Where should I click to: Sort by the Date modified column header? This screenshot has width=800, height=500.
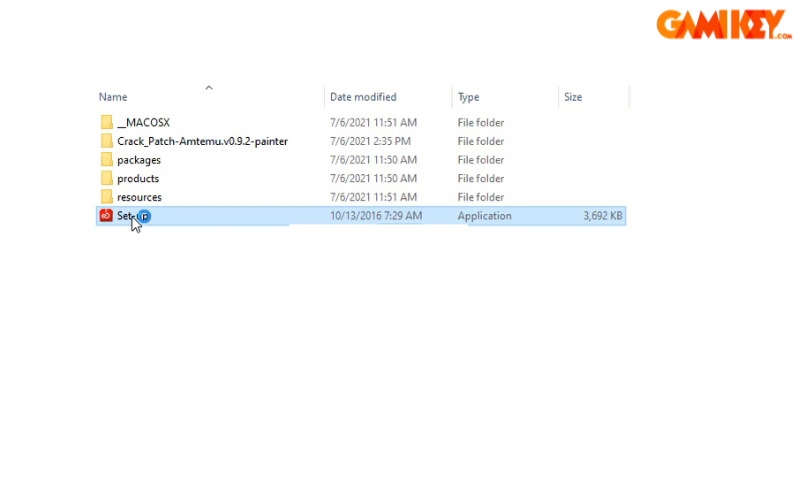pyautogui.click(x=363, y=97)
